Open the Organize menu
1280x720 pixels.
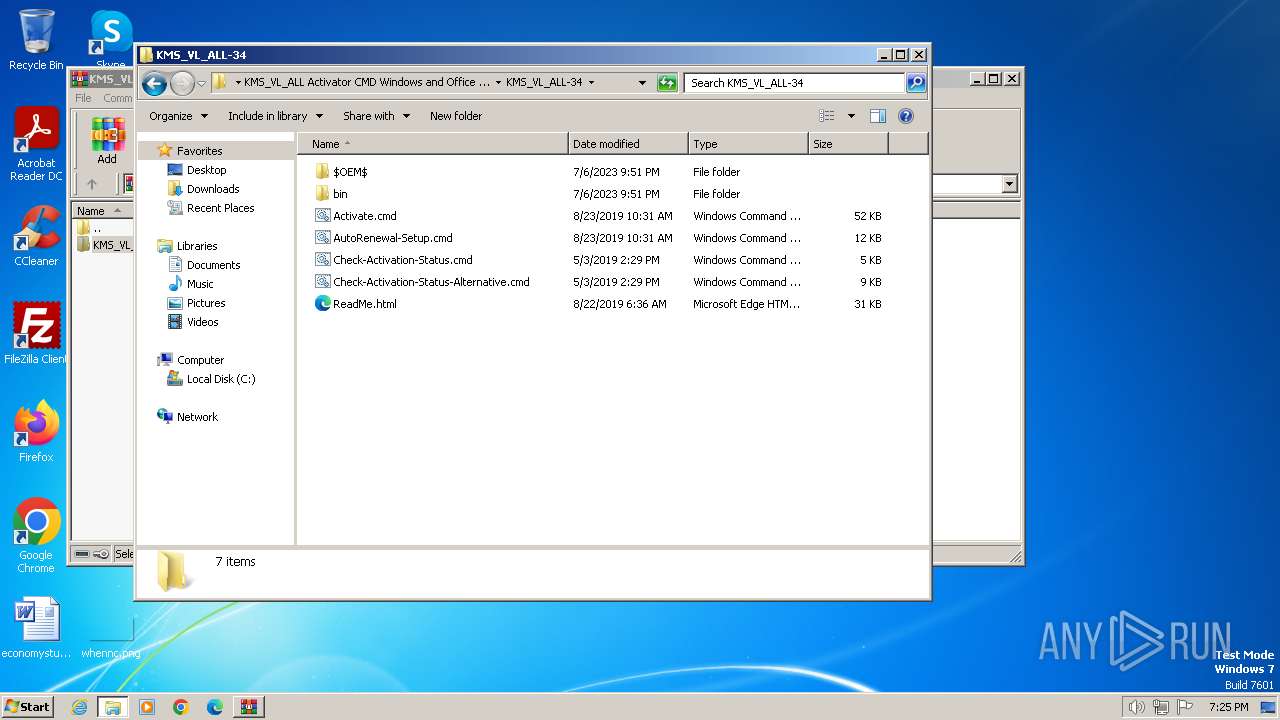178,116
